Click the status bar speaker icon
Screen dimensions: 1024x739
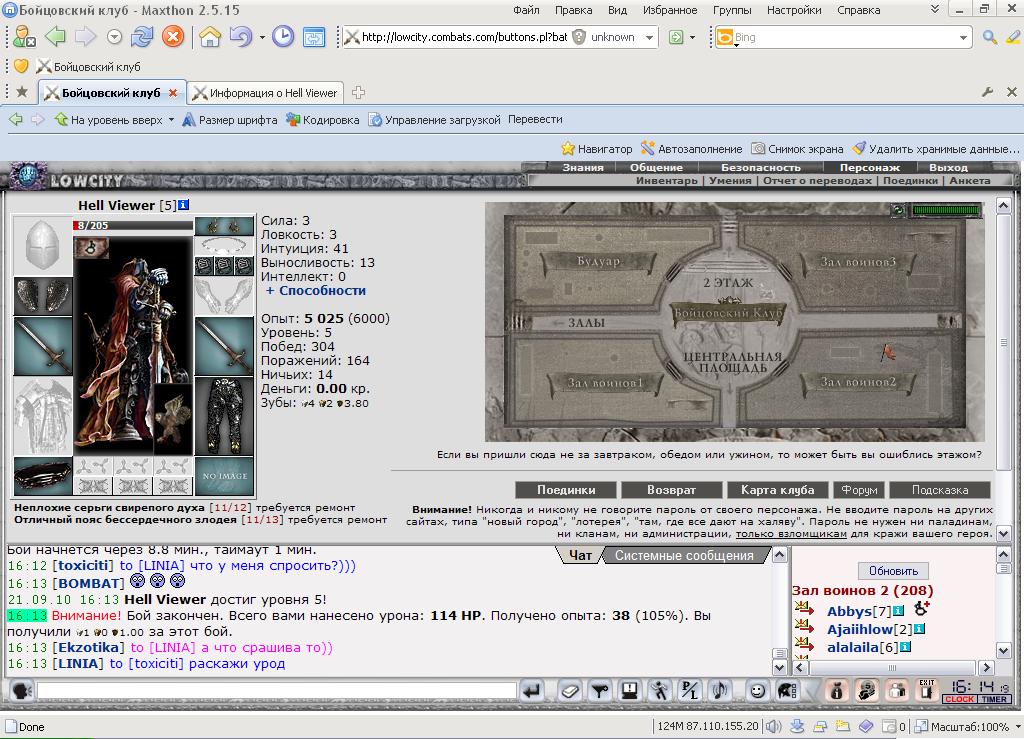click(x=773, y=726)
